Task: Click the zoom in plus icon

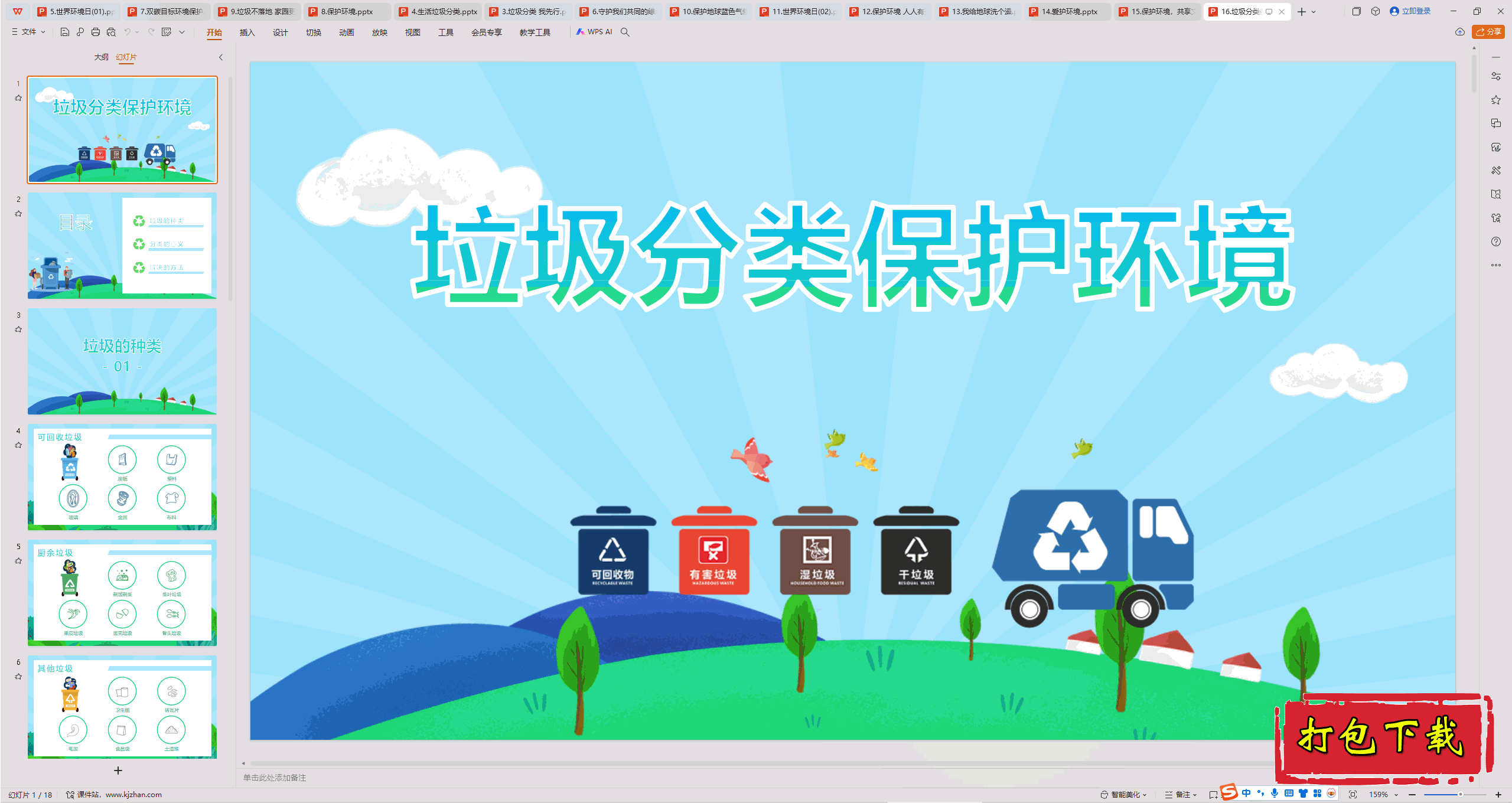Action: pyautogui.click(x=1498, y=795)
